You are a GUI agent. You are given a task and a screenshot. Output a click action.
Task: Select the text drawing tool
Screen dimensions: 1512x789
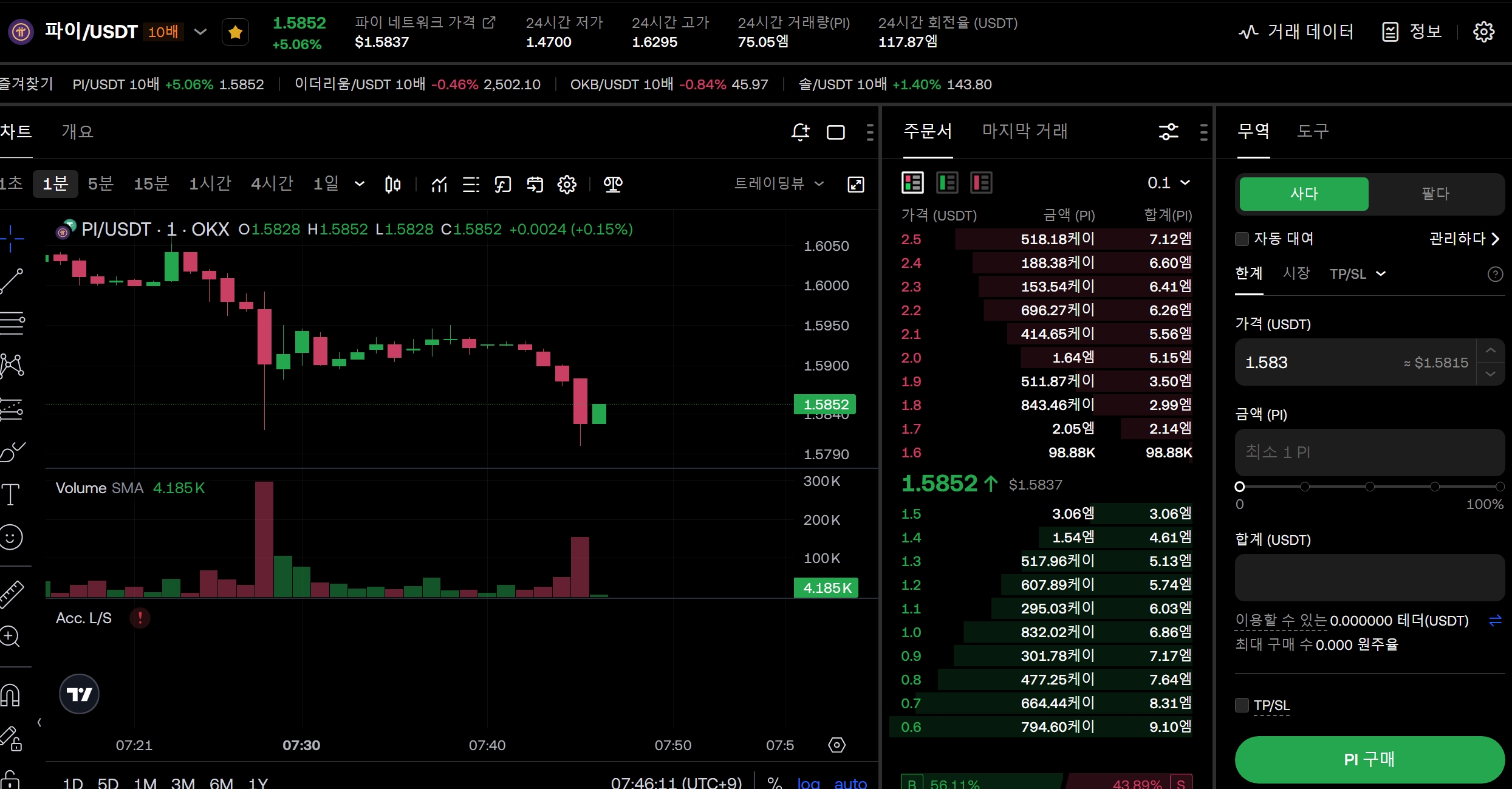coord(11,494)
